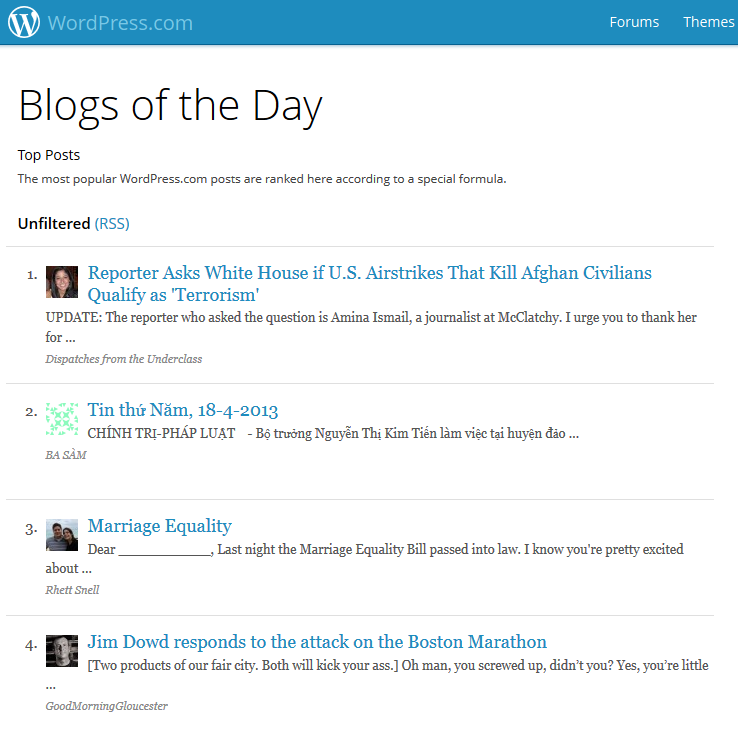Click the Unfiltered section label
This screenshot has width=738, height=729.
coord(54,224)
